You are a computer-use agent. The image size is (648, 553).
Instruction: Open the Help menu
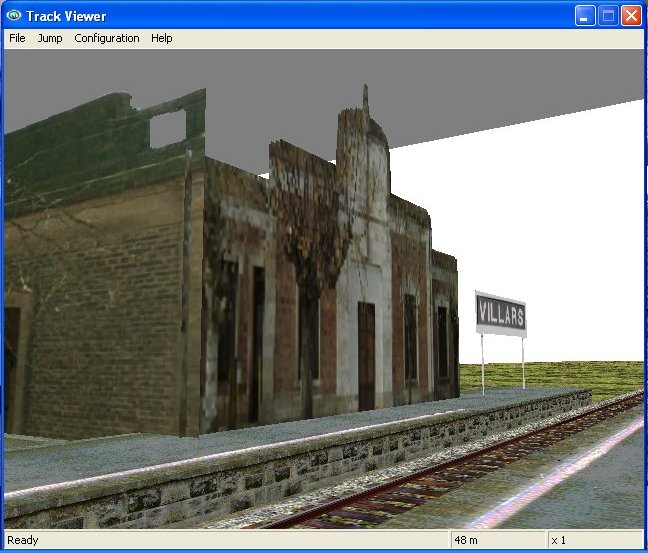[x=161, y=38]
